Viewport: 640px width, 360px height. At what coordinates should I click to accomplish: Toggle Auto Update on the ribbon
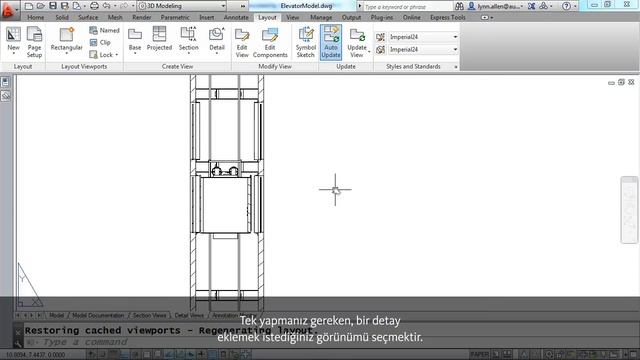pyautogui.click(x=331, y=42)
